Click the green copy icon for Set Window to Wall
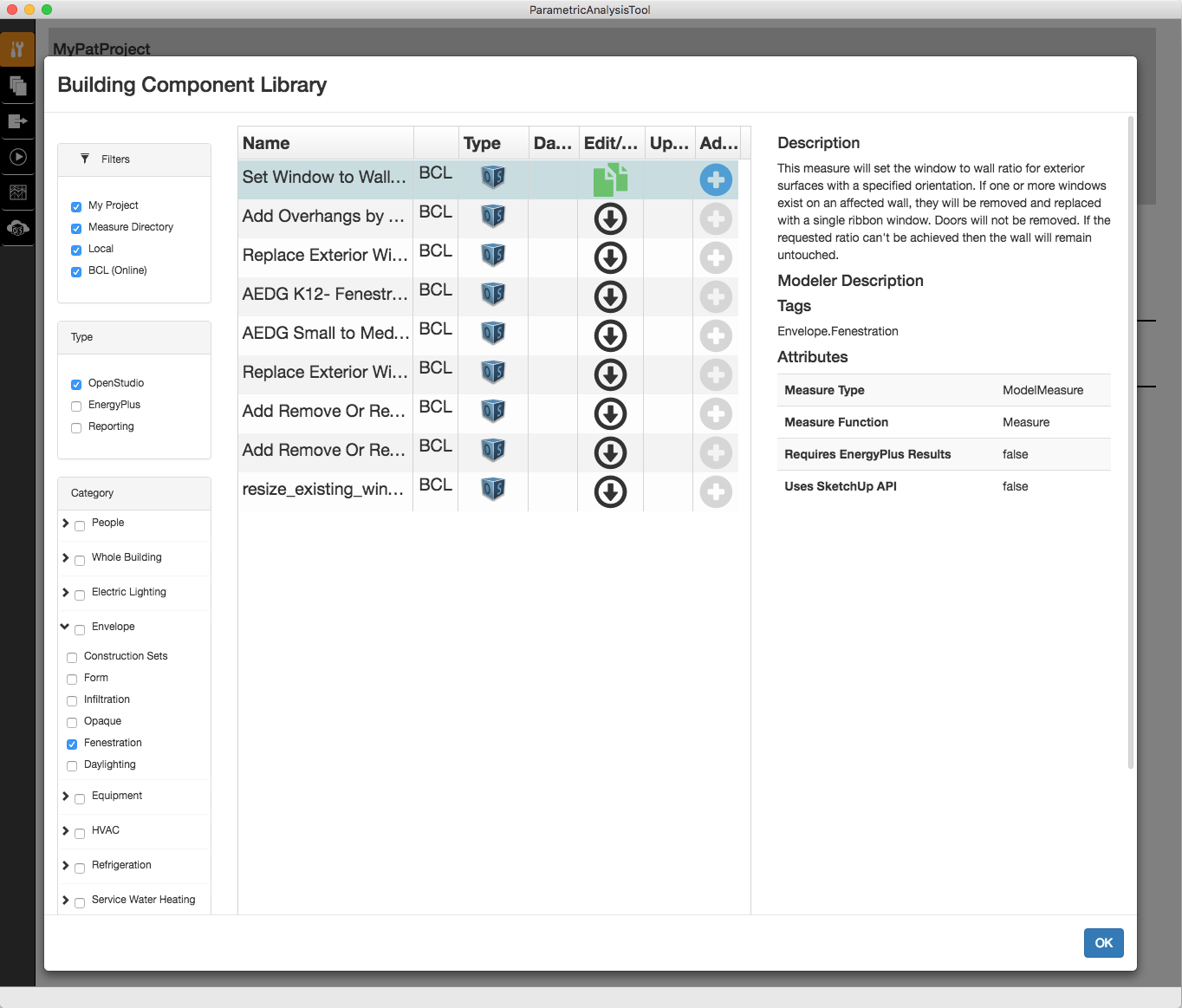1182x1008 pixels. coord(610,180)
